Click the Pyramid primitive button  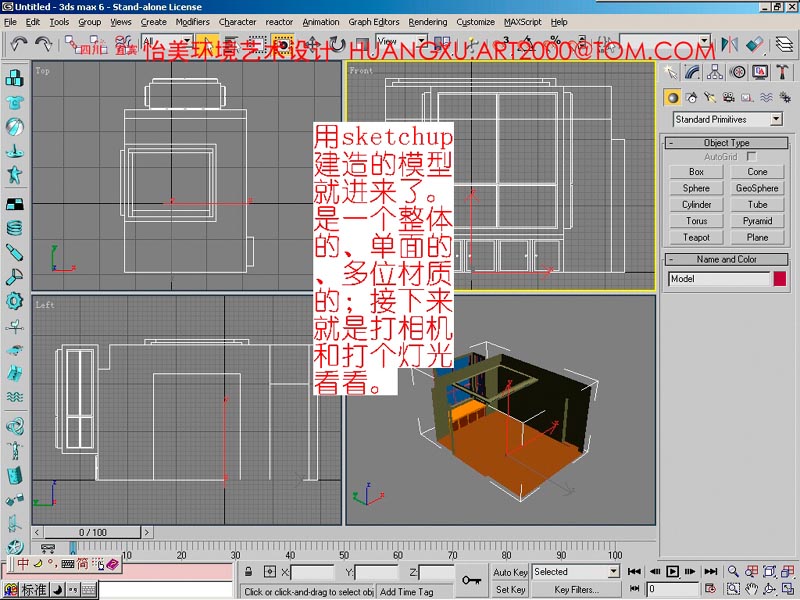tap(757, 221)
